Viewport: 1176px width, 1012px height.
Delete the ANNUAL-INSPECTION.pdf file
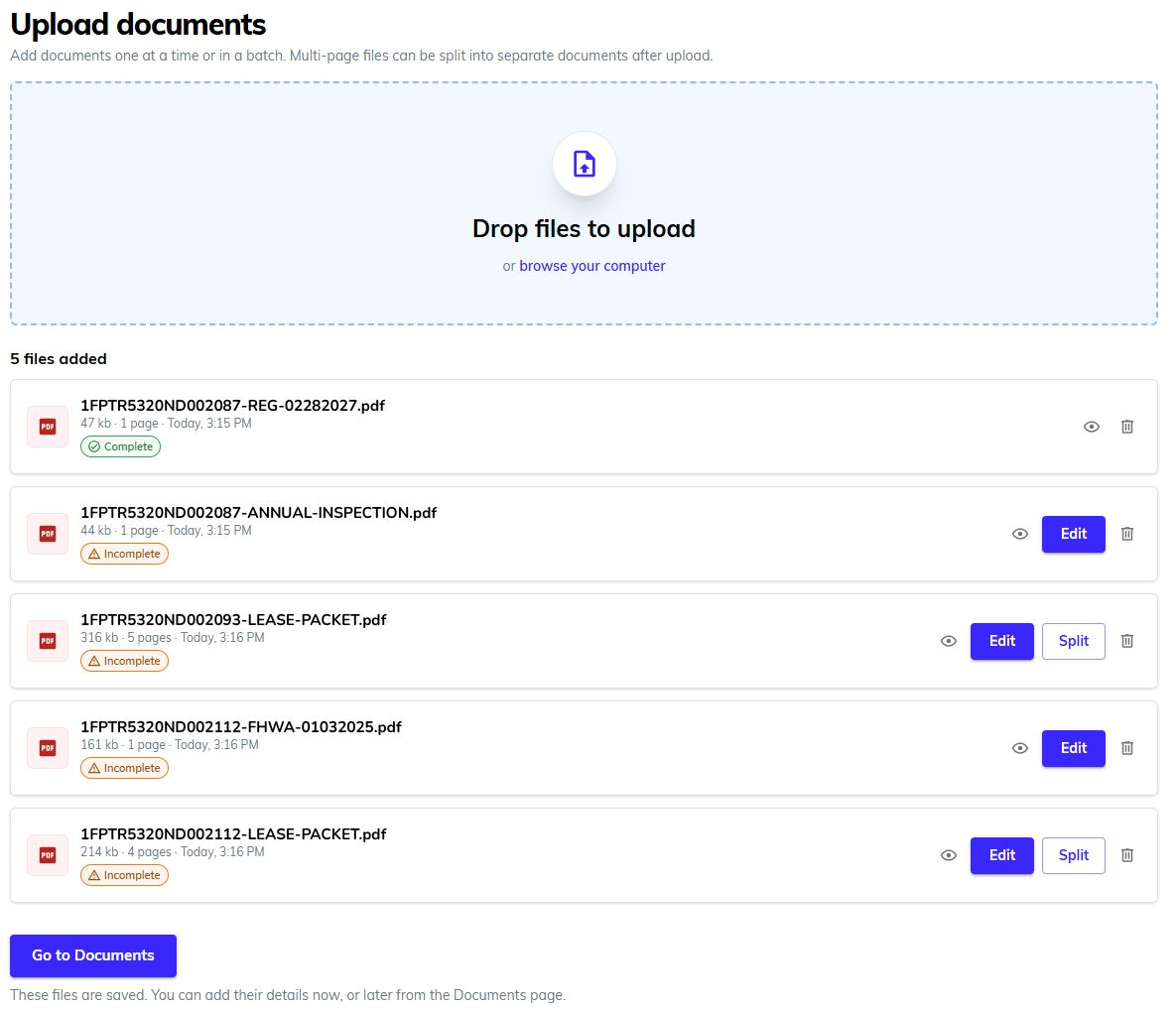(x=1126, y=534)
